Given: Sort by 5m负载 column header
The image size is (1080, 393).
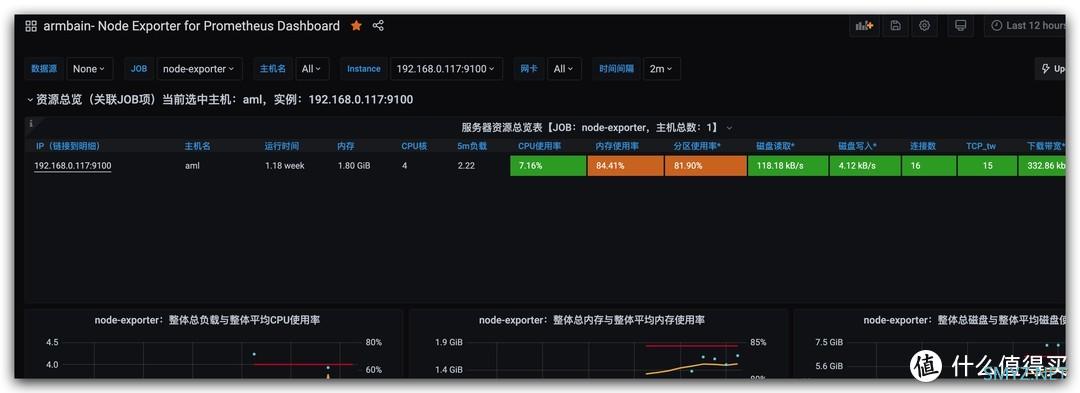Looking at the screenshot, I should (472, 146).
